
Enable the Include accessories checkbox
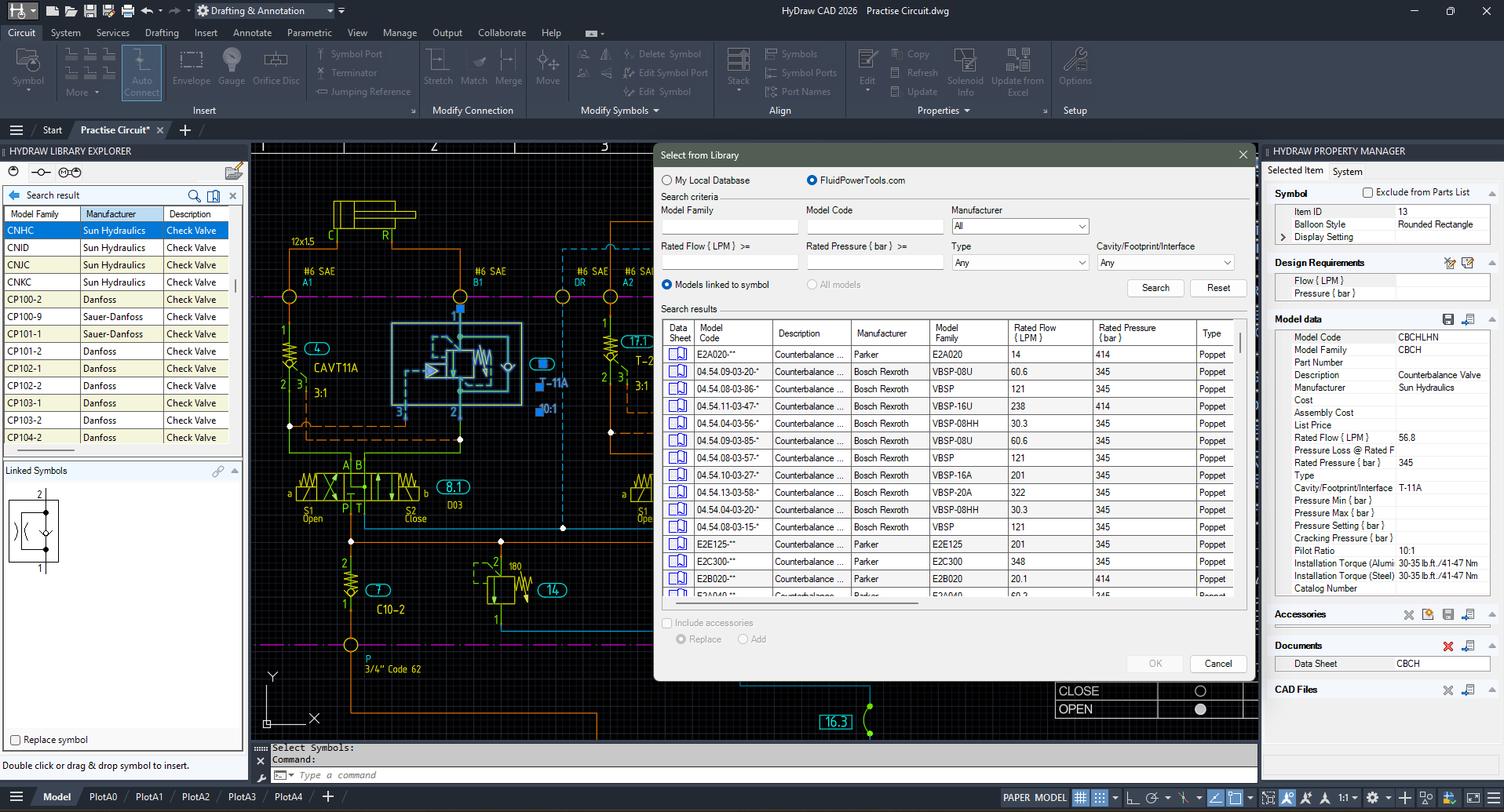[x=666, y=622]
